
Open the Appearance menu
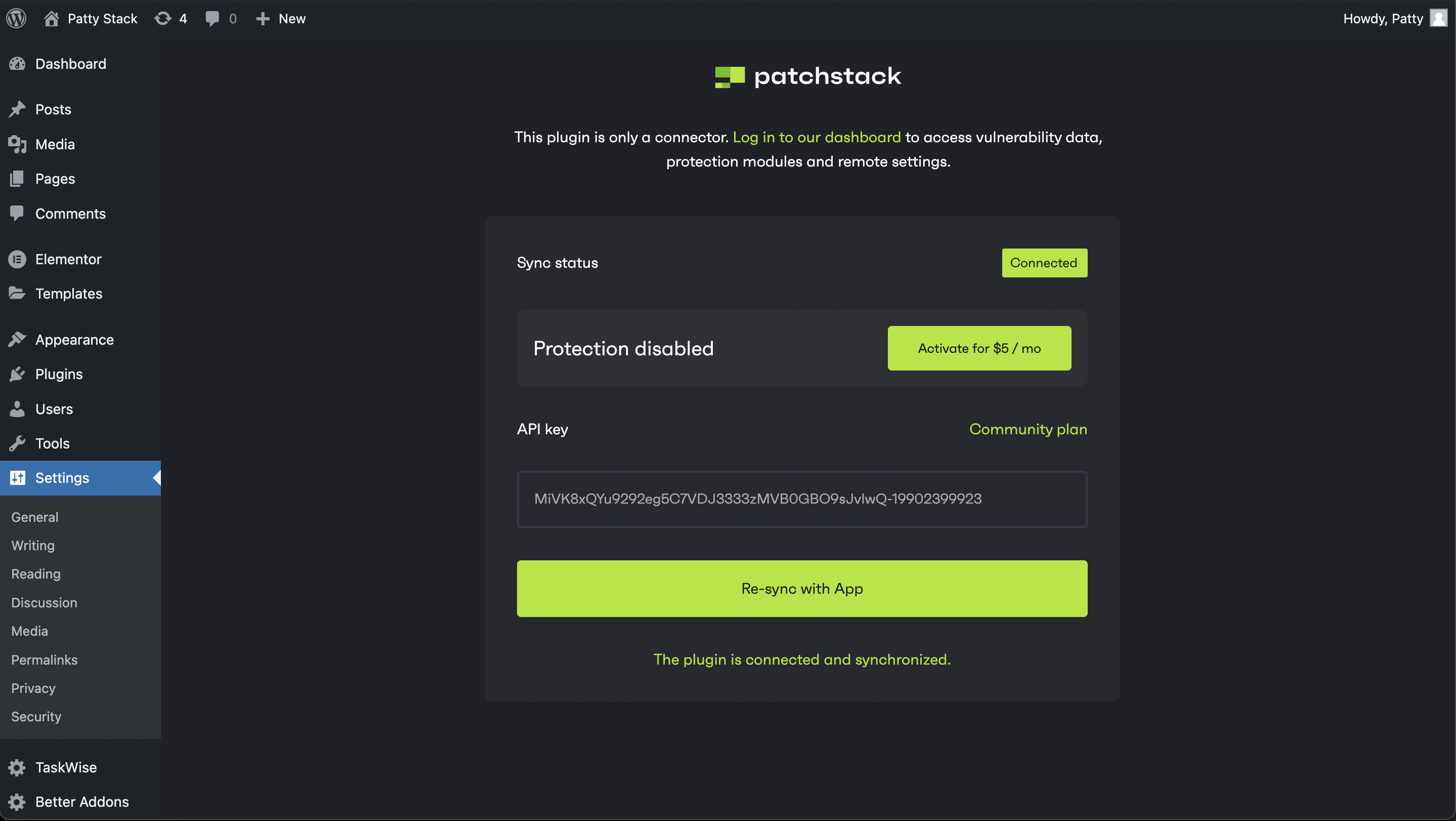74,340
